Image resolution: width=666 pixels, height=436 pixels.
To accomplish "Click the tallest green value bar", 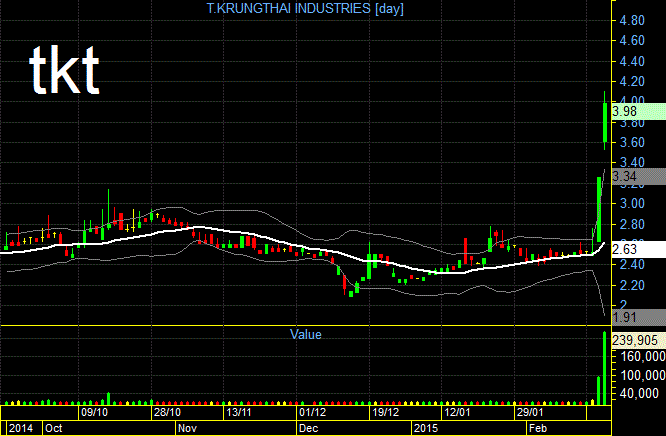I will (x=605, y=368).
